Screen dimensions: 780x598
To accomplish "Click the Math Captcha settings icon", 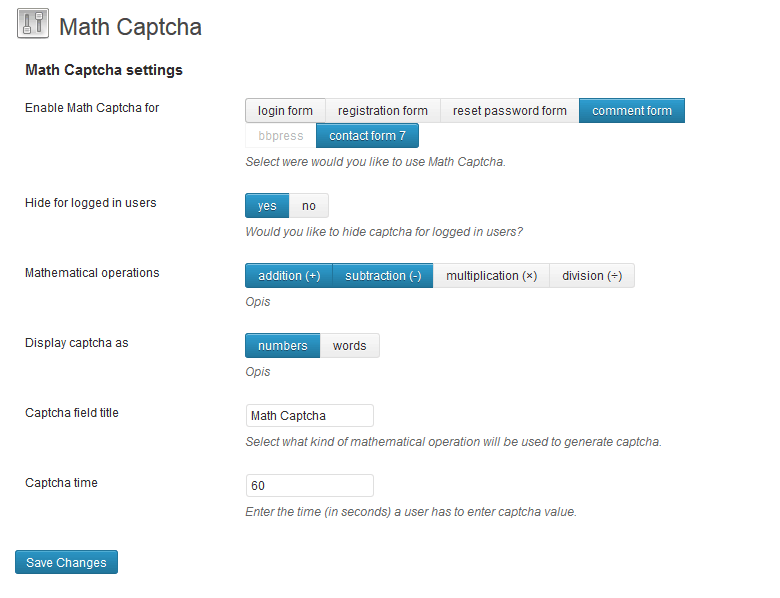I will [33, 25].
